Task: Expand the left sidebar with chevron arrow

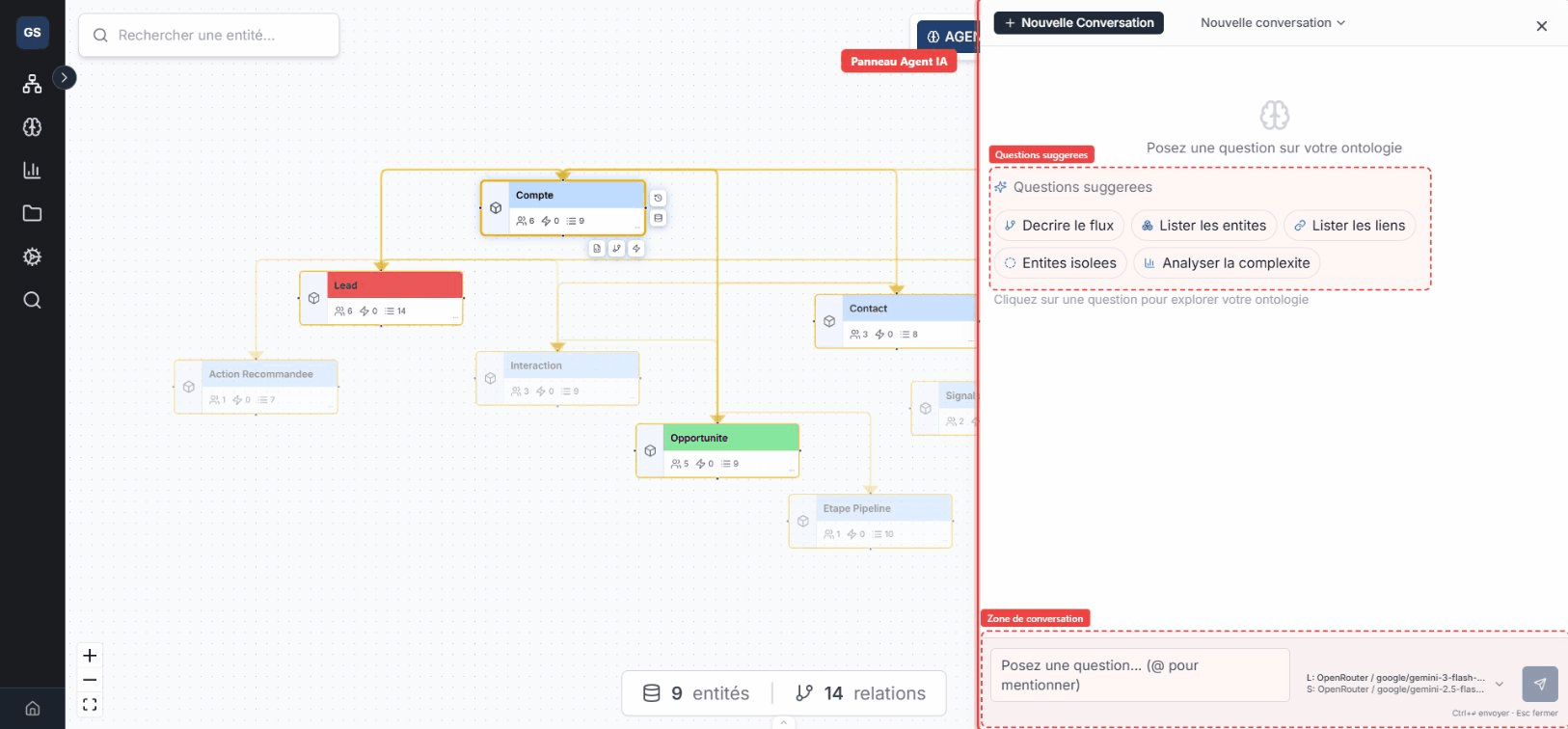Action: 64,77
